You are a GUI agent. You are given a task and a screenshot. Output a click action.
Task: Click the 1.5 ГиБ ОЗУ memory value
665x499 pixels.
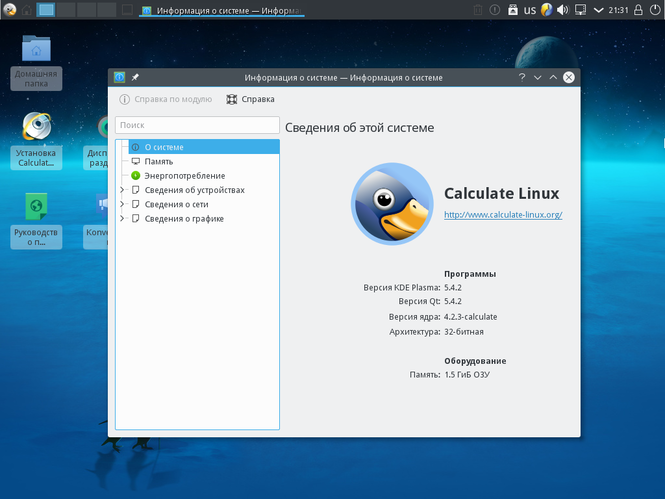point(467,375)
